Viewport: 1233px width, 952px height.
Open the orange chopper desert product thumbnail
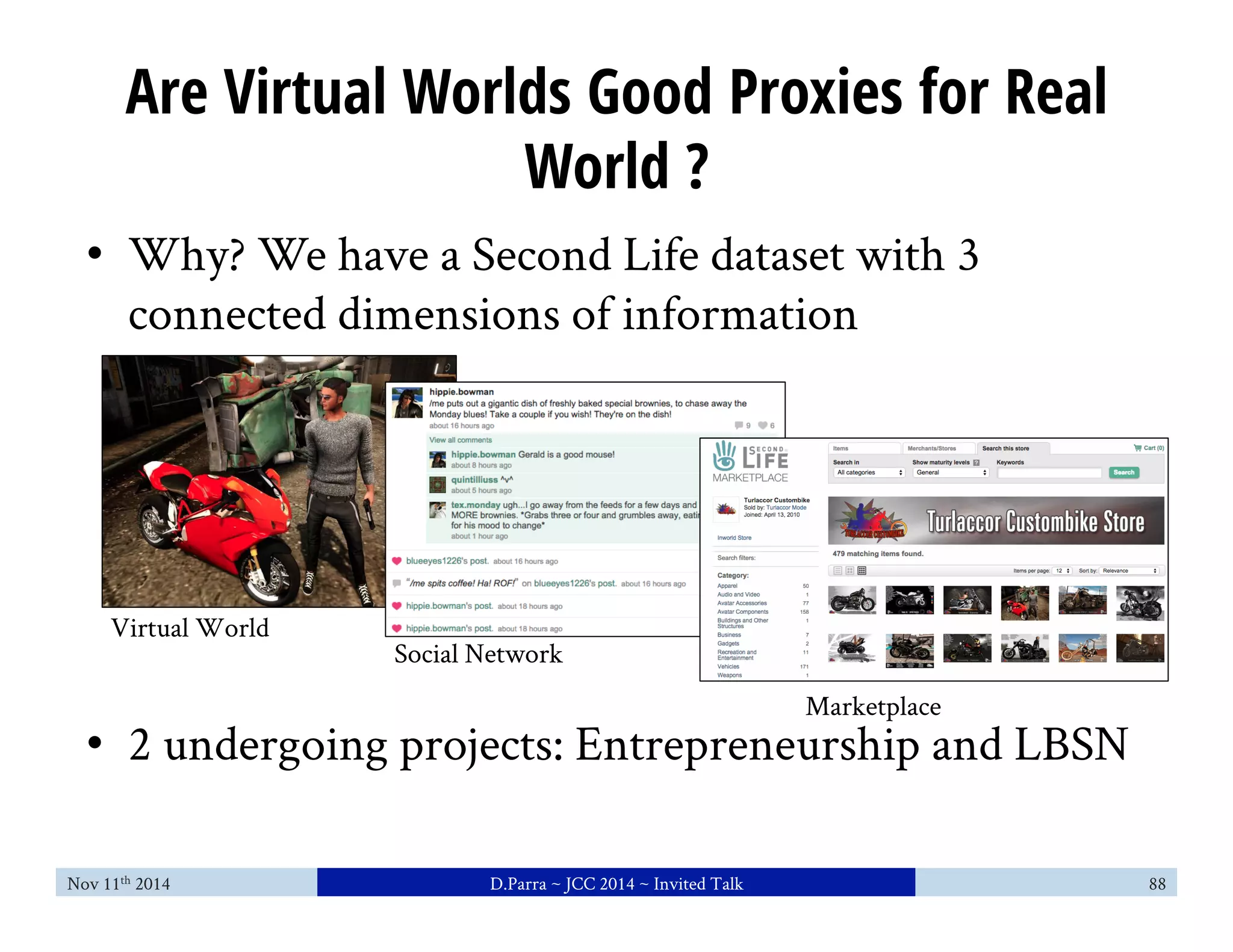[x=1082, y=648]
